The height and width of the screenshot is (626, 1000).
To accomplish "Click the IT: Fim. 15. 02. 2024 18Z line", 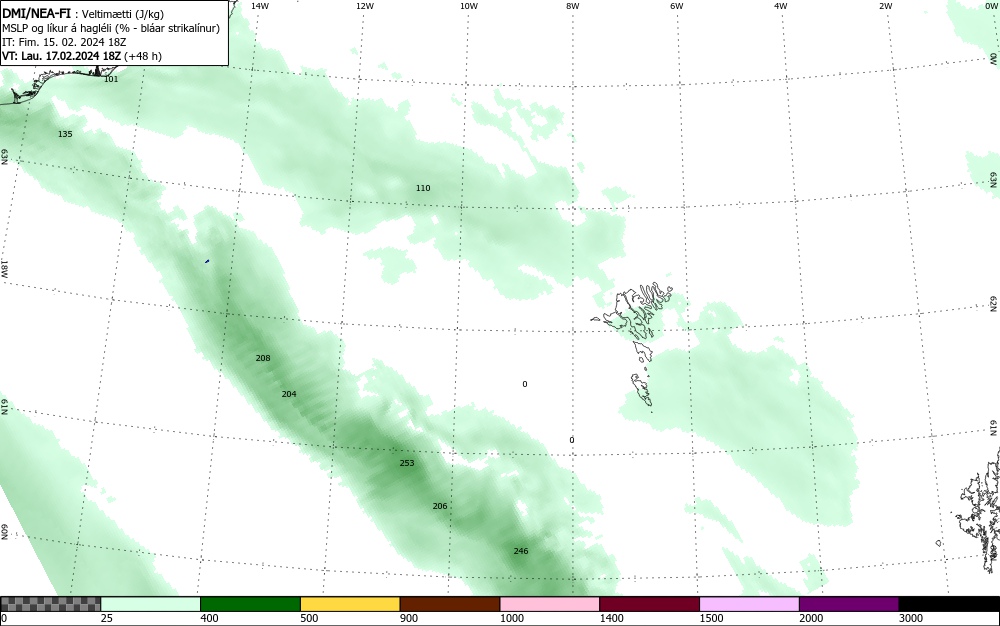I will pos(64,42).
